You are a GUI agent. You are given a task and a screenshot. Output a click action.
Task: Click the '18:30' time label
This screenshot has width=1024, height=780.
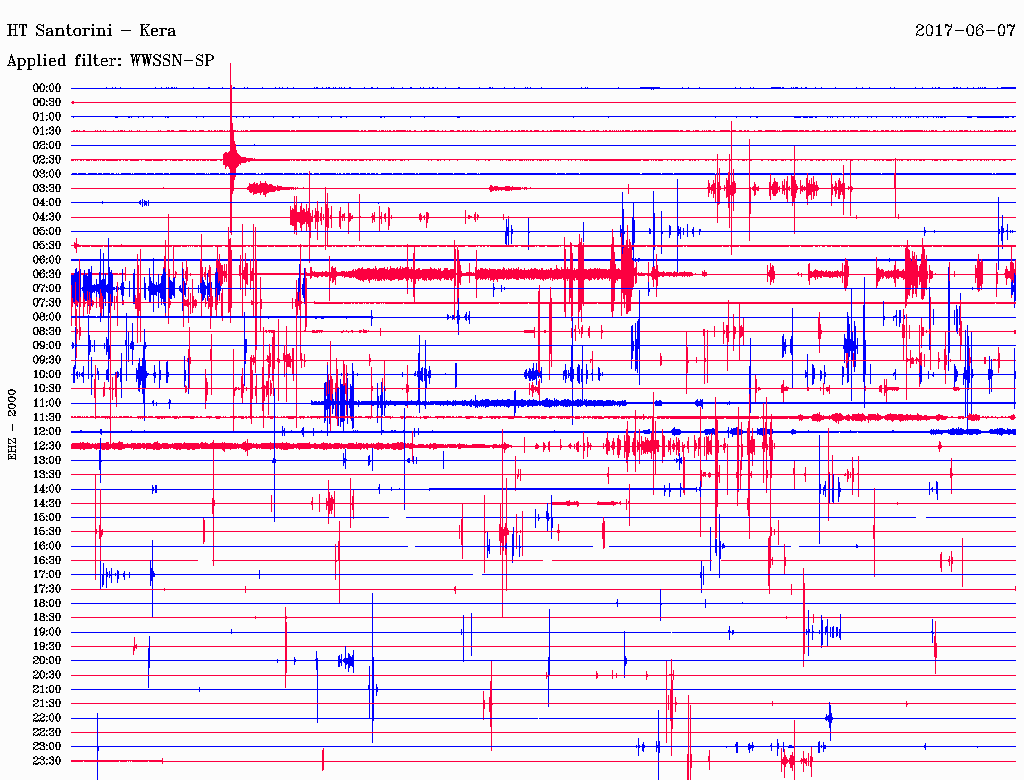47,618
